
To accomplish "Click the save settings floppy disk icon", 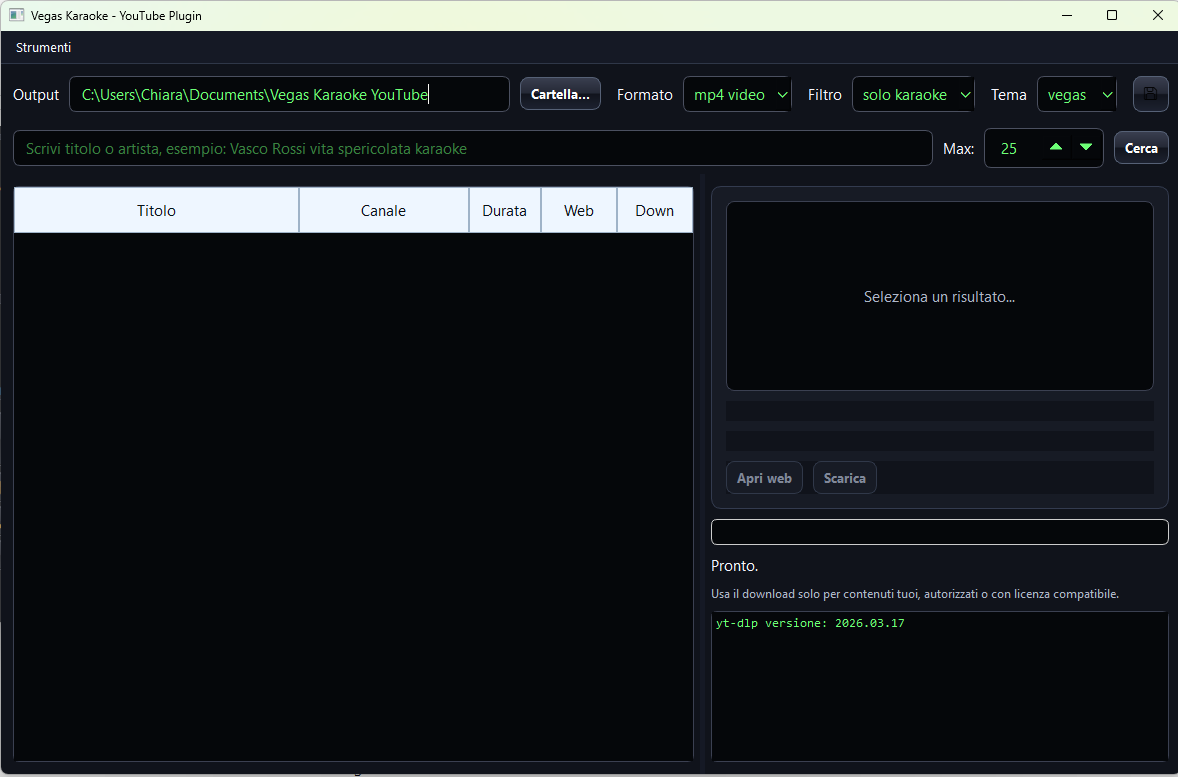I will click(1150, 94).
